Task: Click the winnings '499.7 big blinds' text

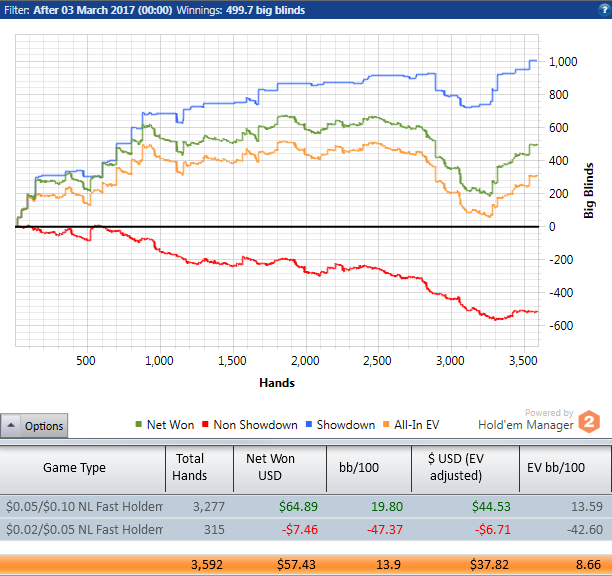Action: click(265, 10)
